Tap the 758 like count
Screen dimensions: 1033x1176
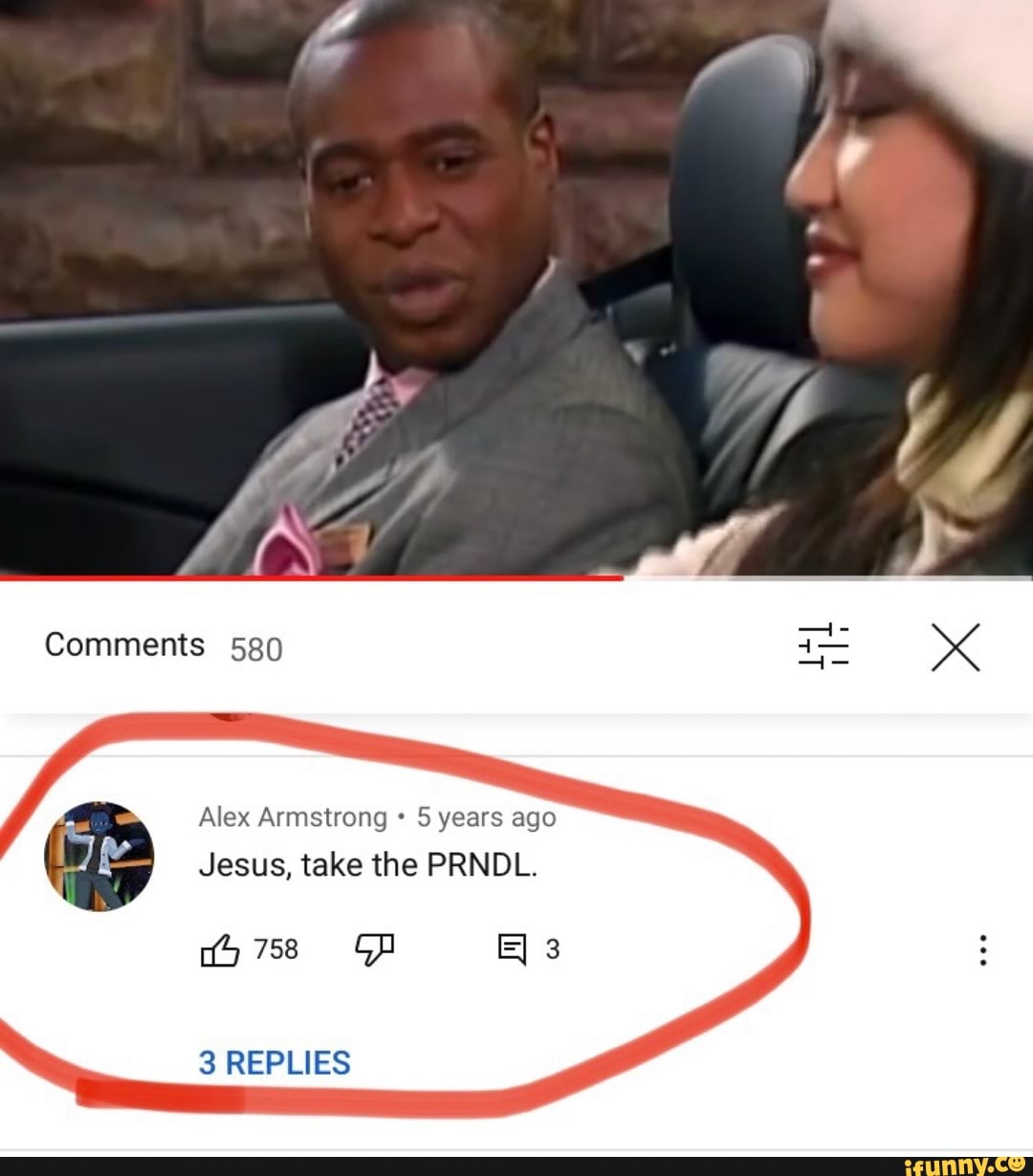pyautogui.click(x=276, y=949)
